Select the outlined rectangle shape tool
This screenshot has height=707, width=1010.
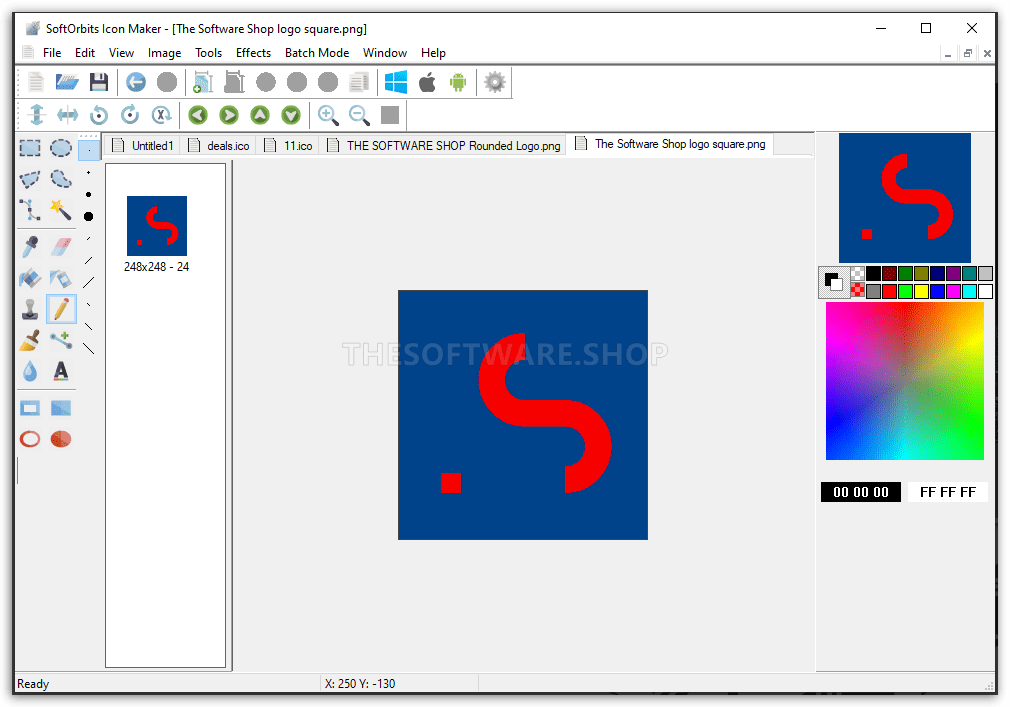pyautogui.click(x=30, y=408)
